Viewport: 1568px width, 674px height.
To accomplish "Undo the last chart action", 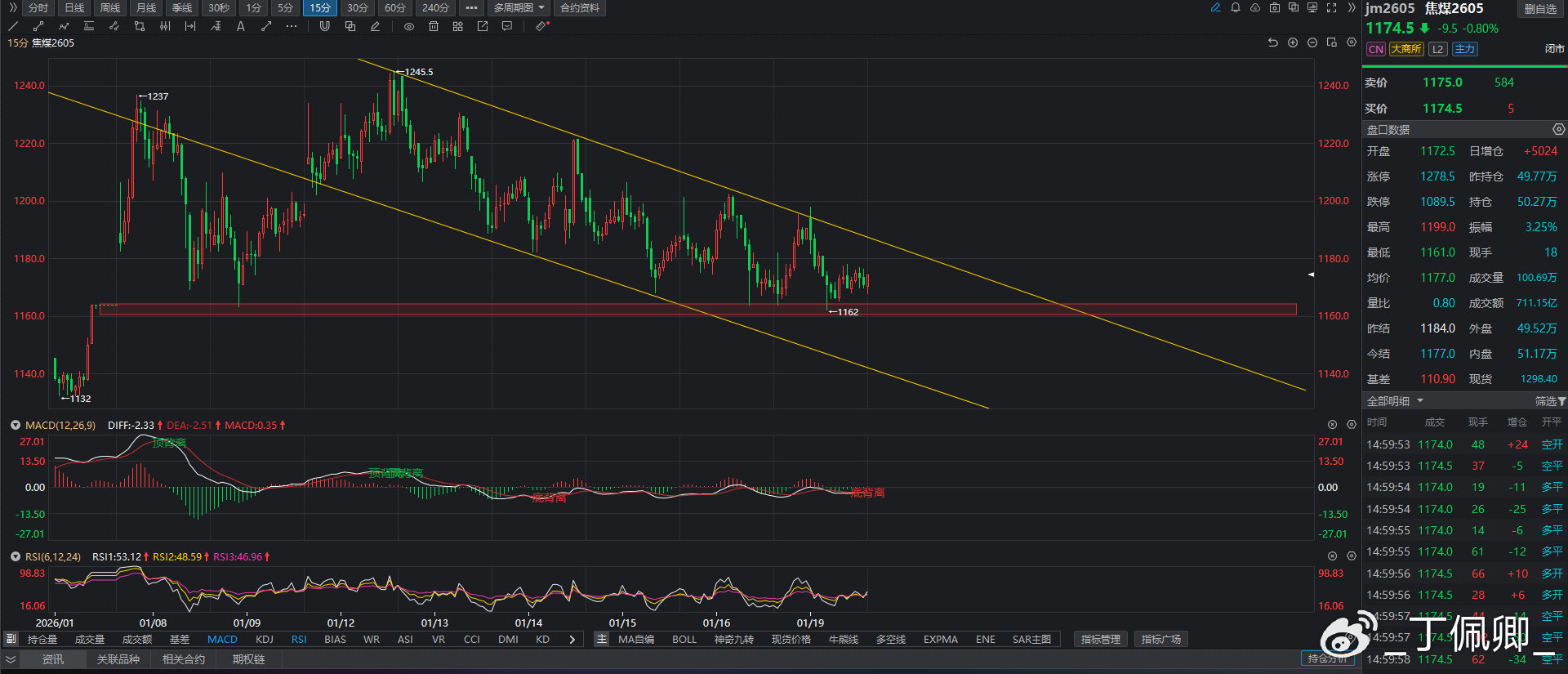I will click(x=1272, y=42).
